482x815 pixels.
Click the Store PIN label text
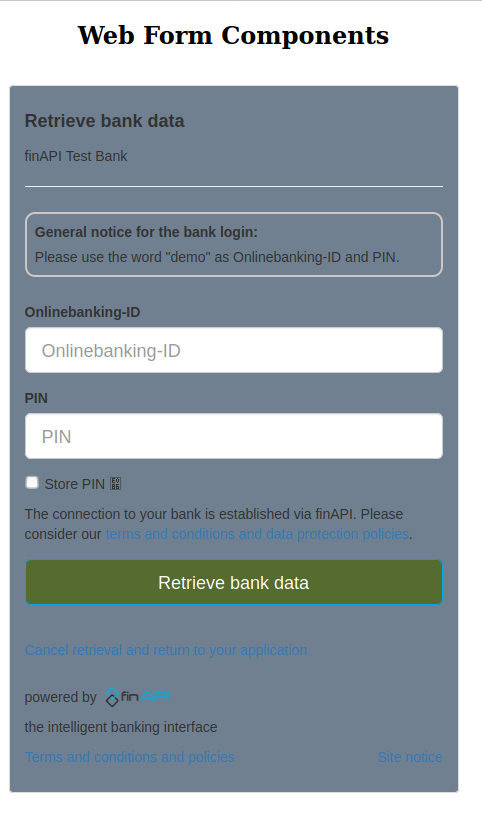click(x=74, y=484)
